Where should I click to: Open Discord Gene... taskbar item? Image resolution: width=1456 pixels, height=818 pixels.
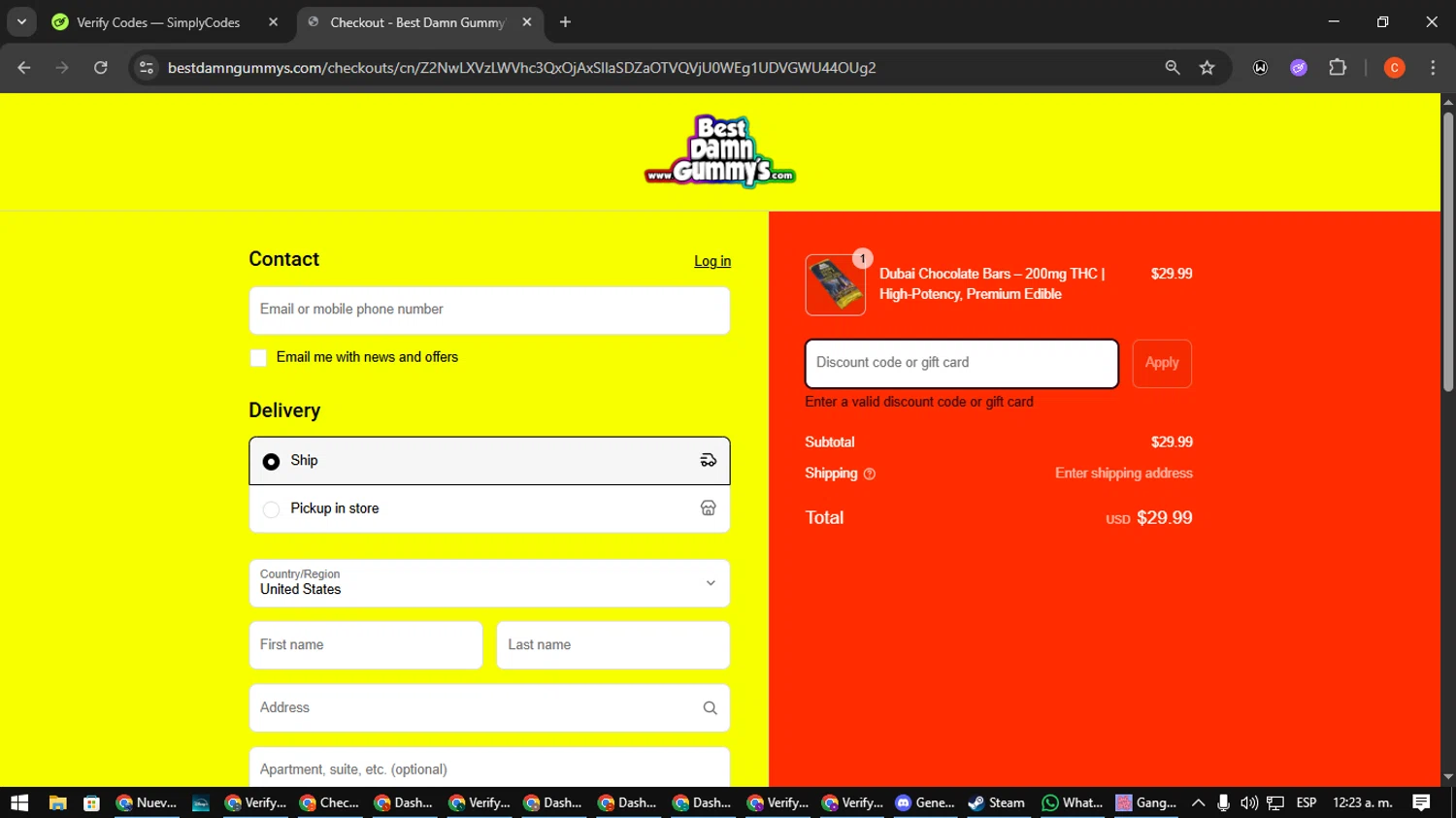(x=925, y=802)
